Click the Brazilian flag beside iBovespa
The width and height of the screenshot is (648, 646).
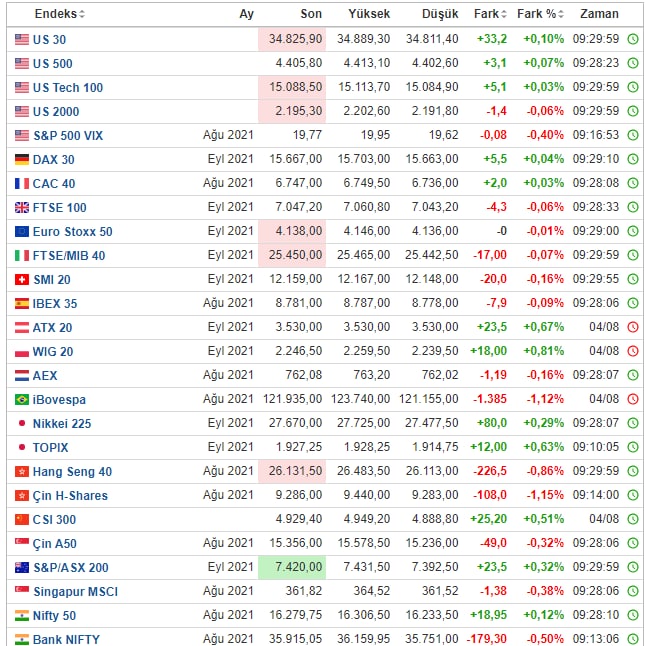(x=22, y=399)
